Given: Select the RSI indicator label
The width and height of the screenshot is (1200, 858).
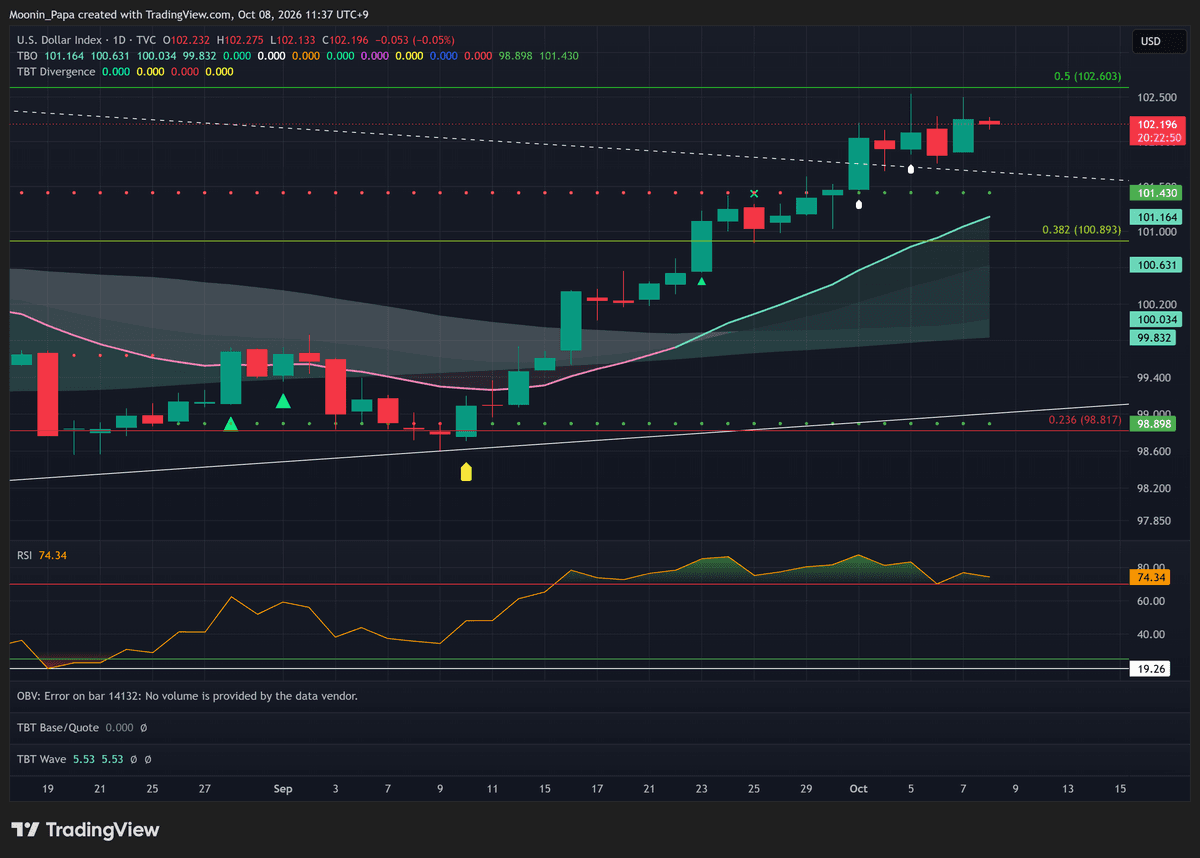Looking at the screenshot, I should 25,554.
